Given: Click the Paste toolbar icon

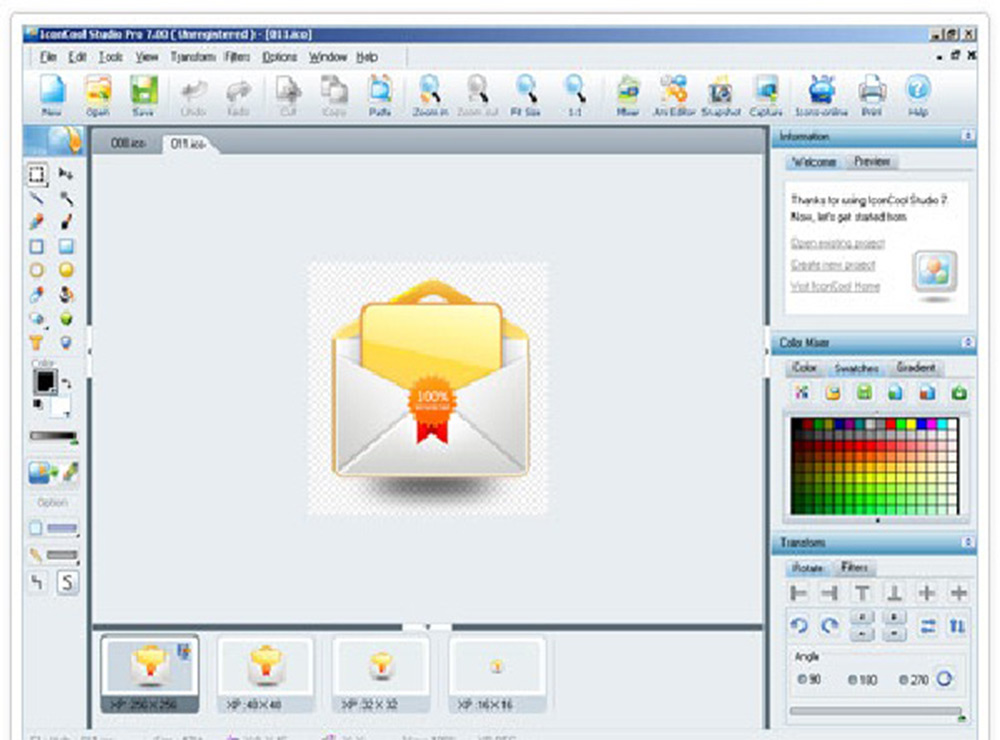Looking at the screenshot, I should pyautogui.click(x=380, y=95).
